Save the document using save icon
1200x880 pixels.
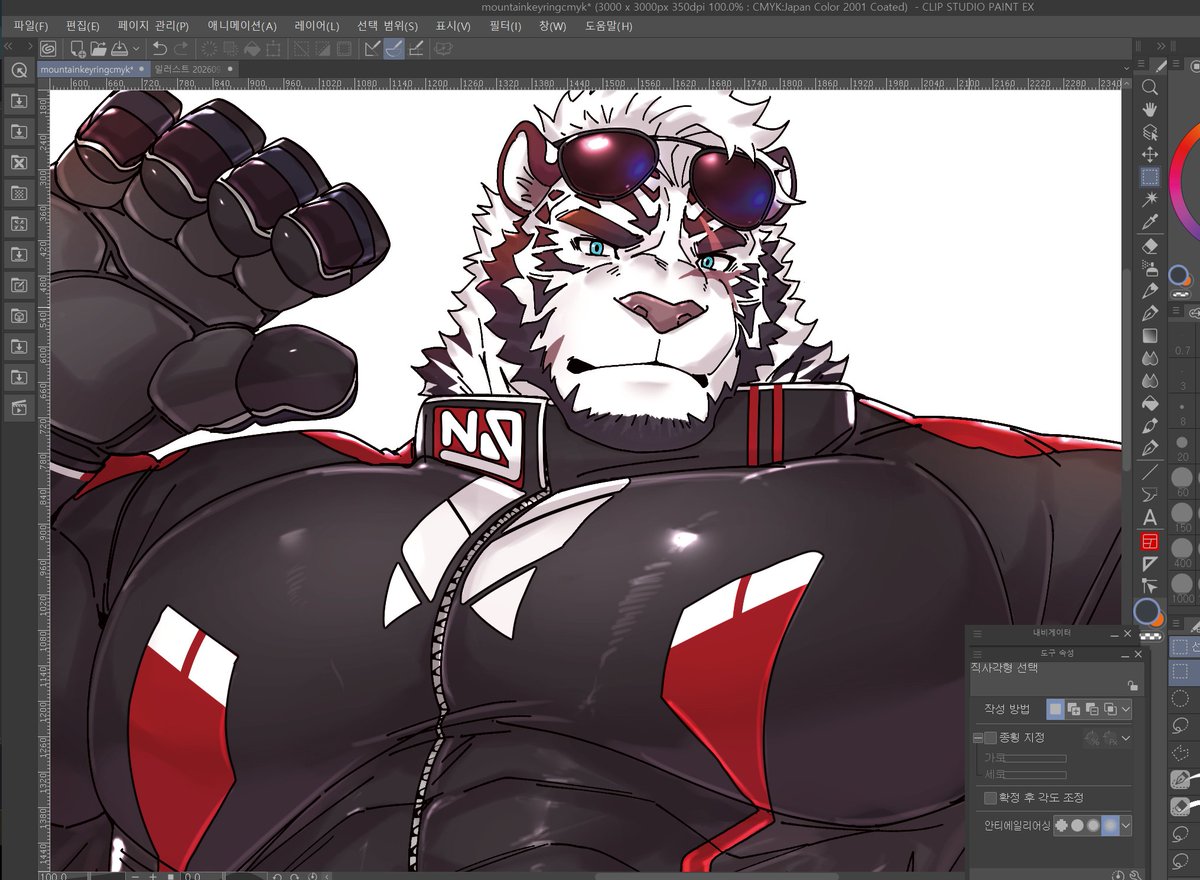pos(119,48)
